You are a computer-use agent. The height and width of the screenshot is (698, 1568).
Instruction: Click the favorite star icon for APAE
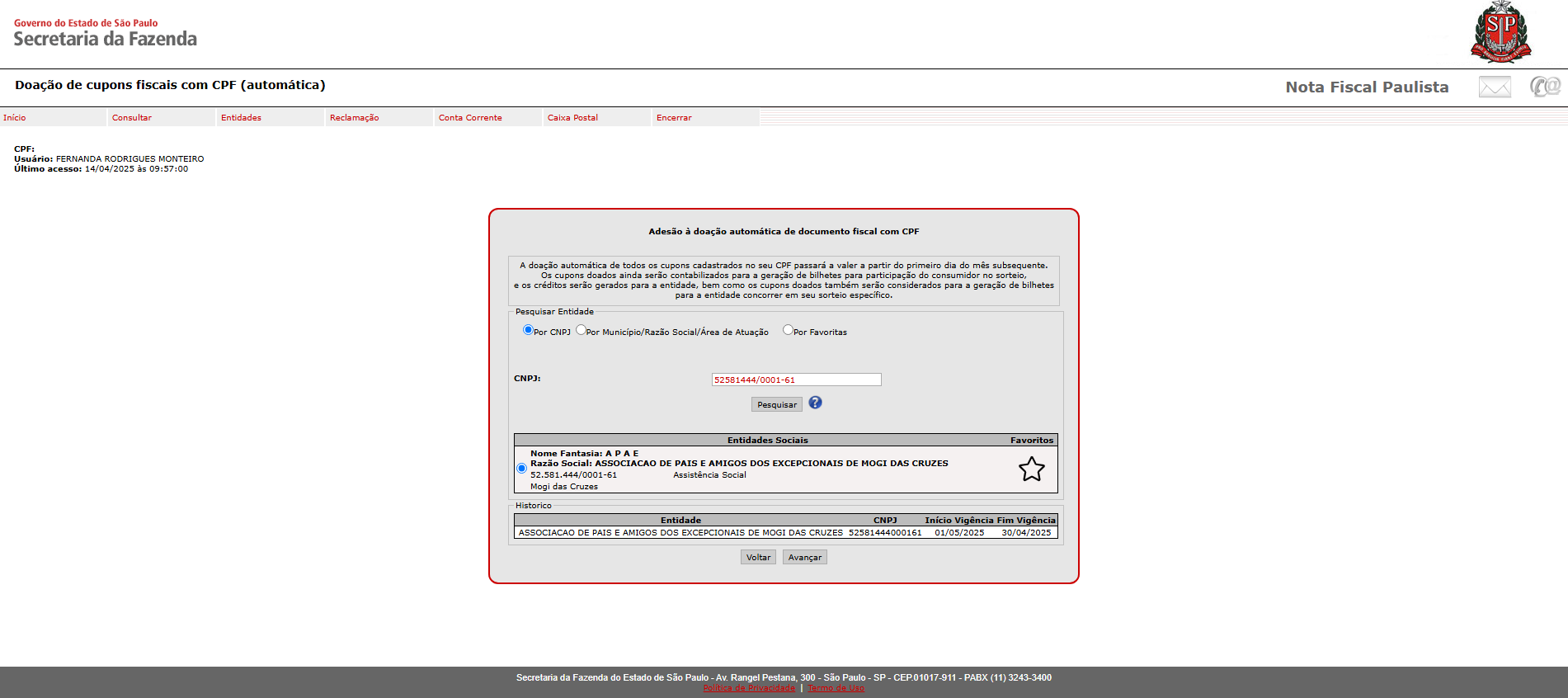pyautogui.click(x=1031, y=469)
